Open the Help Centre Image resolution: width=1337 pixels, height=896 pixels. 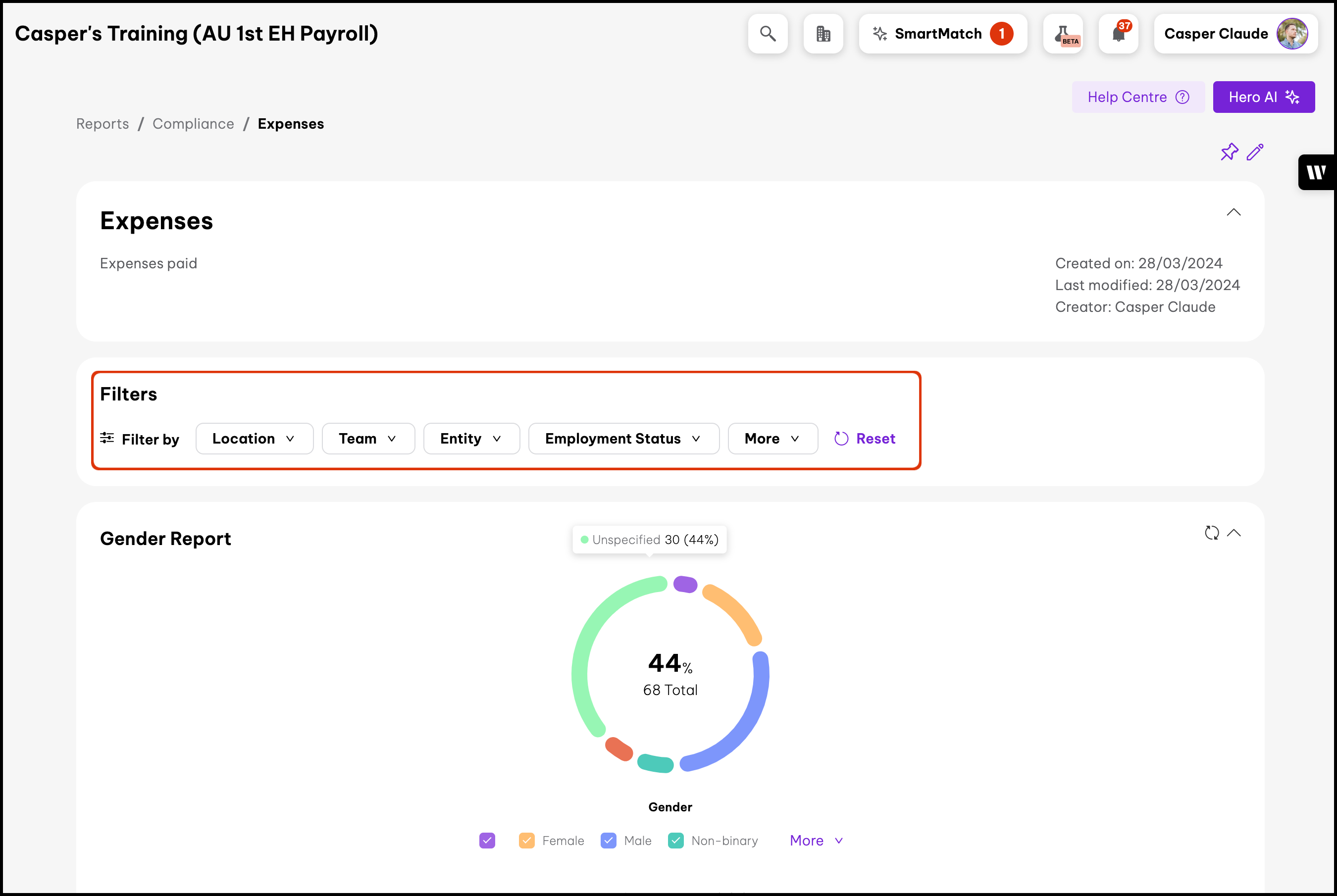click(1137, 97)
